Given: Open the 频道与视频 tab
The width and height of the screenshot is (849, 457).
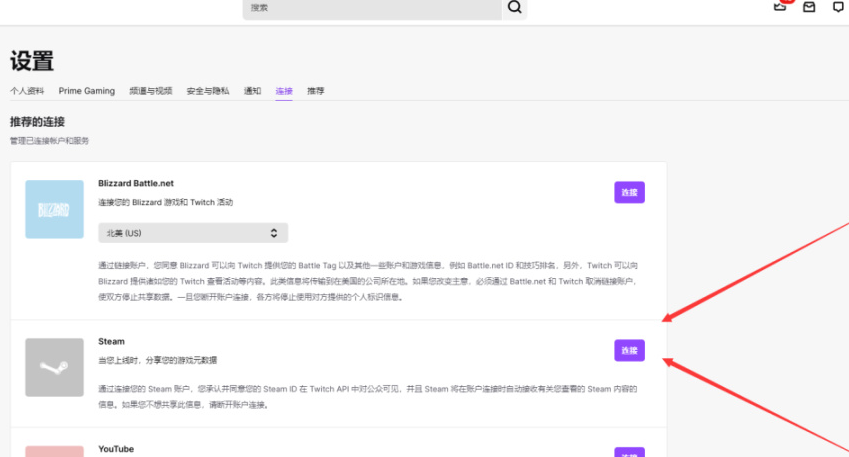Looking at the screenshot, I should (x=151, y=90).
